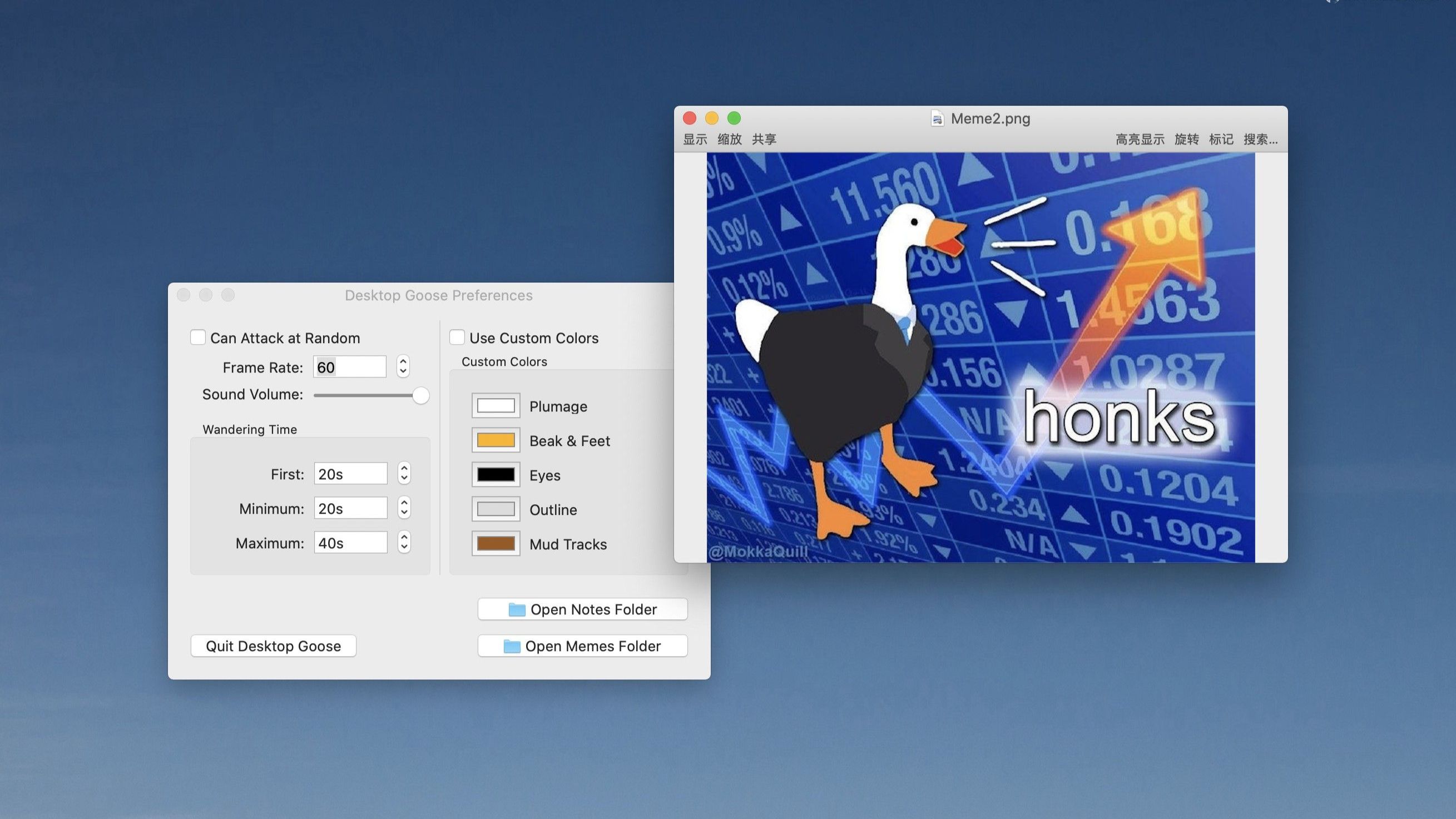Click the Open Memes Folder button

(x=582, y=646)
